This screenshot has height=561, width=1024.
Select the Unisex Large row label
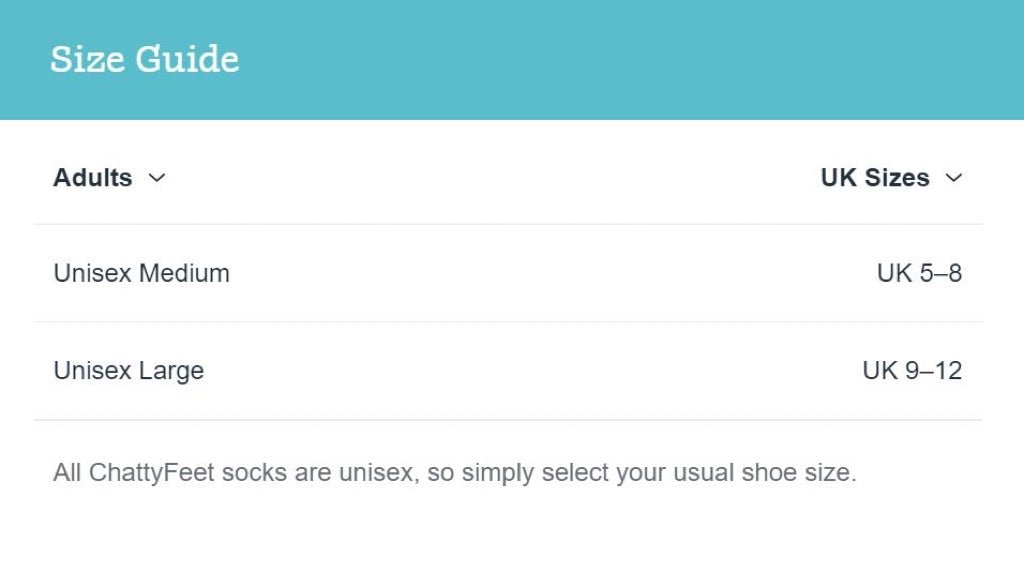coord(129,371)
